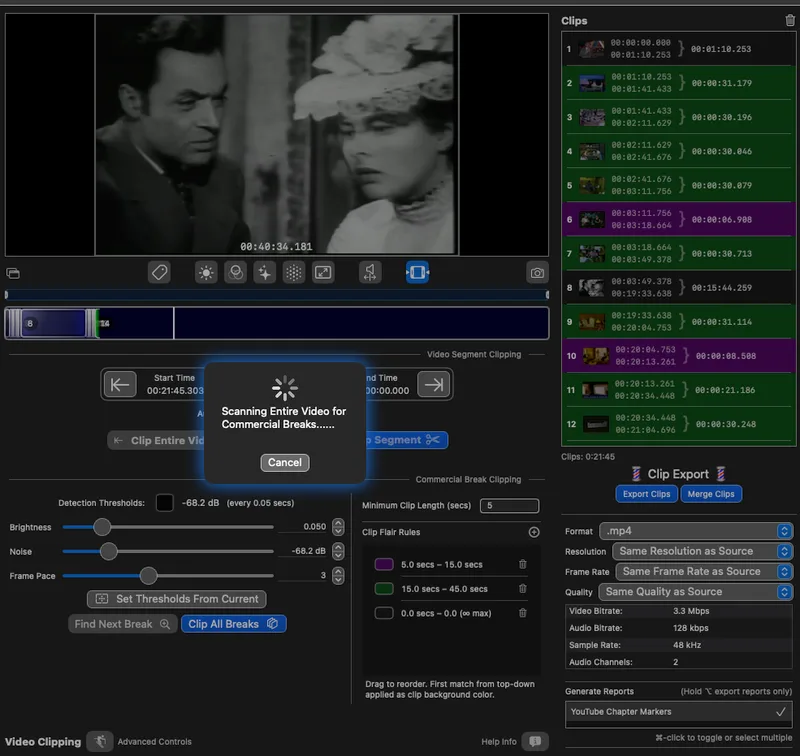Click the Clip Segment scissors button
The width and height of the screenshot is (800, 756).
click(407, 440)
